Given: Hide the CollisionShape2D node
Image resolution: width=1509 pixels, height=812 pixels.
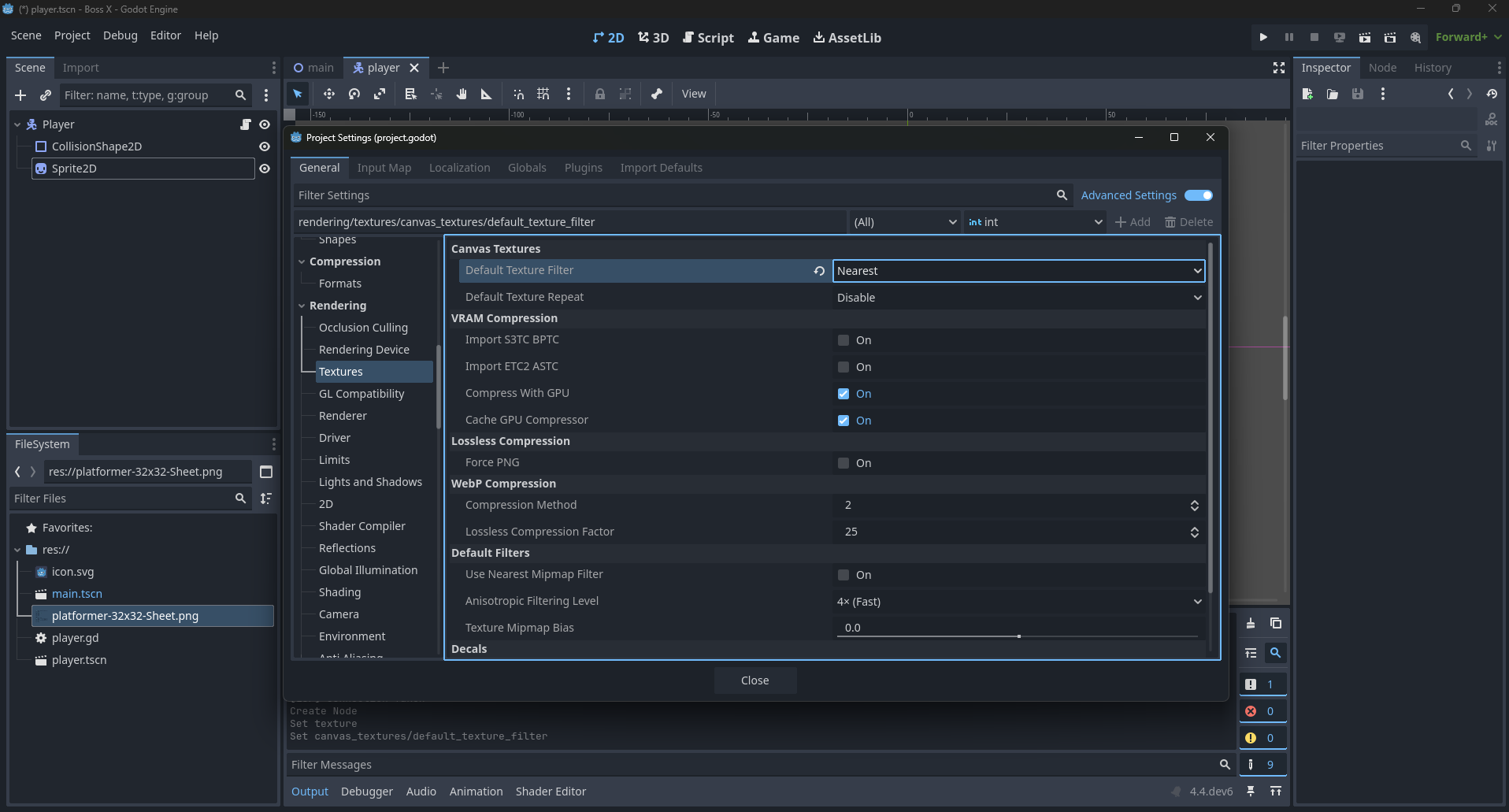Looking at the screenshot, I should [x=265, y=146].
